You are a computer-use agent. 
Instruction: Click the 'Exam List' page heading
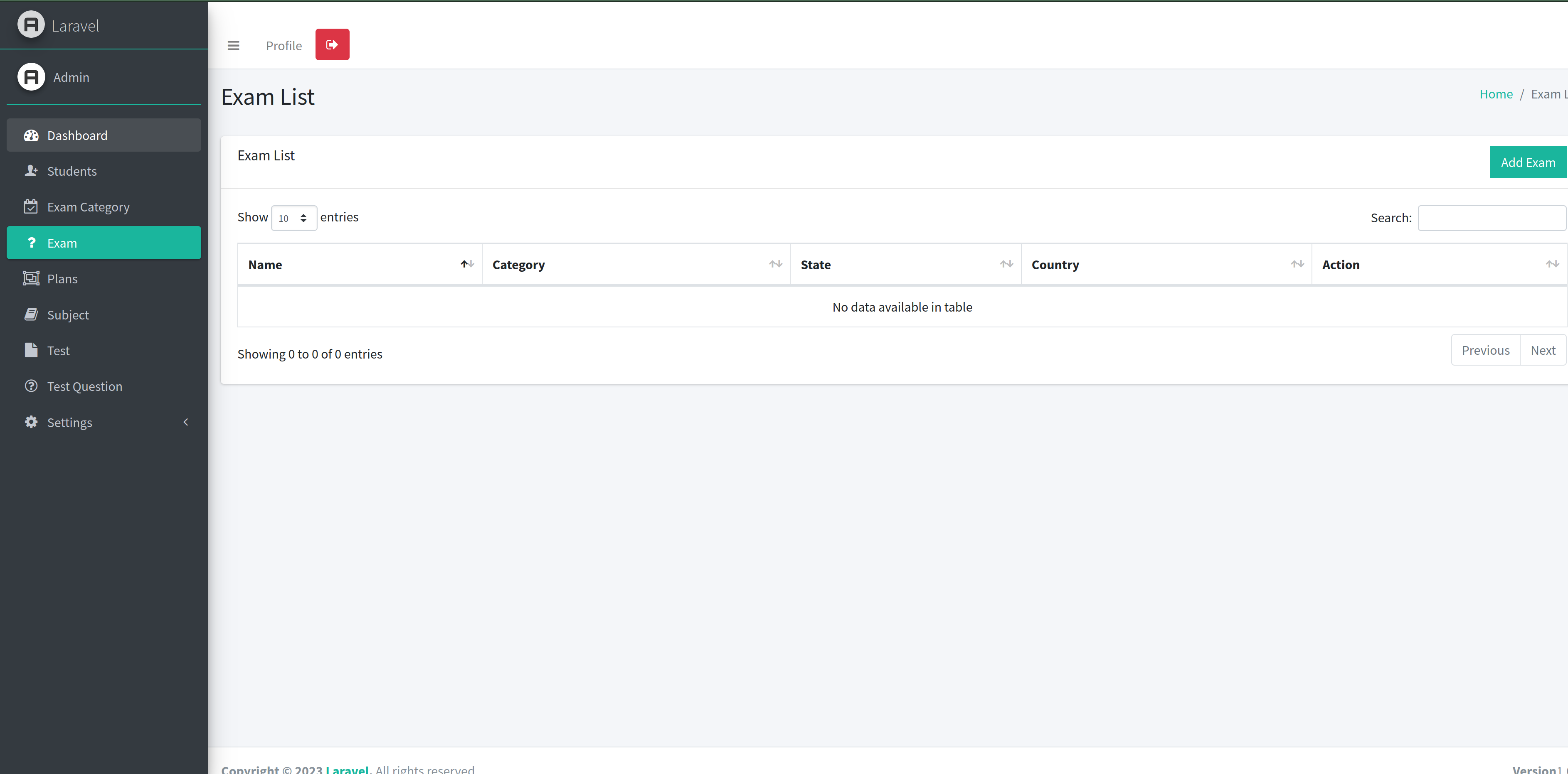(268, 97)
